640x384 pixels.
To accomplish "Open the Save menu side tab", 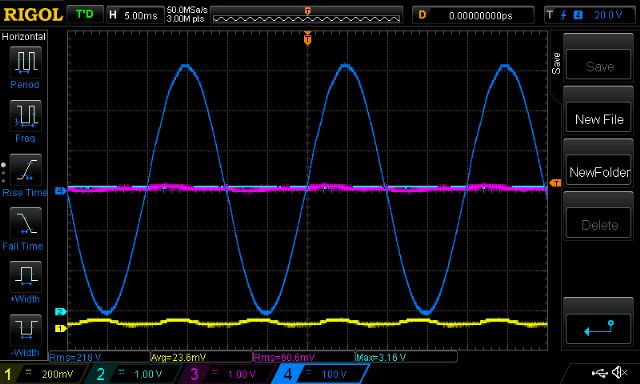I will pyautogui.click(x=556, y=63).
